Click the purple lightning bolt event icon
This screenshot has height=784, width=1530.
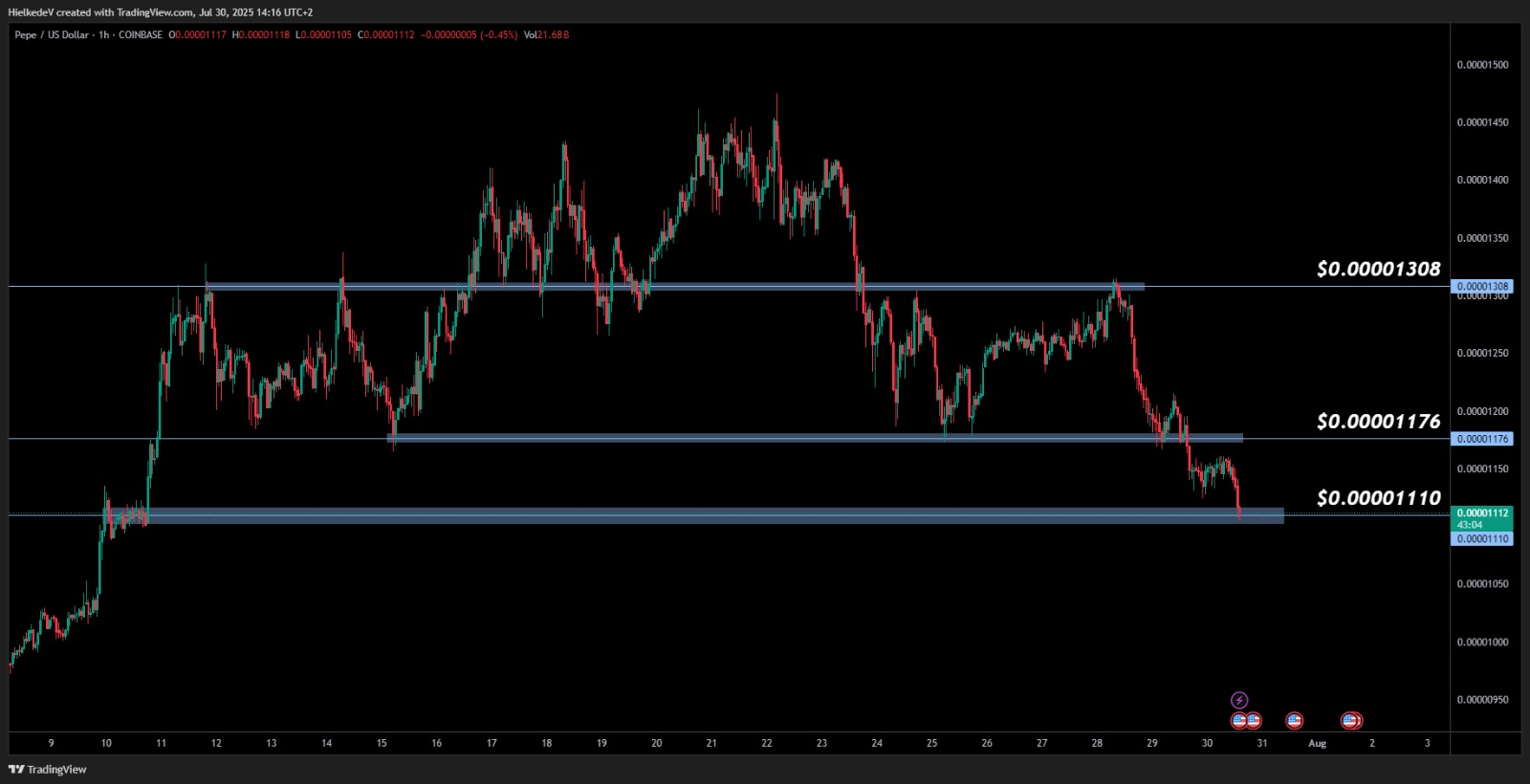[x=1239, y=701]
